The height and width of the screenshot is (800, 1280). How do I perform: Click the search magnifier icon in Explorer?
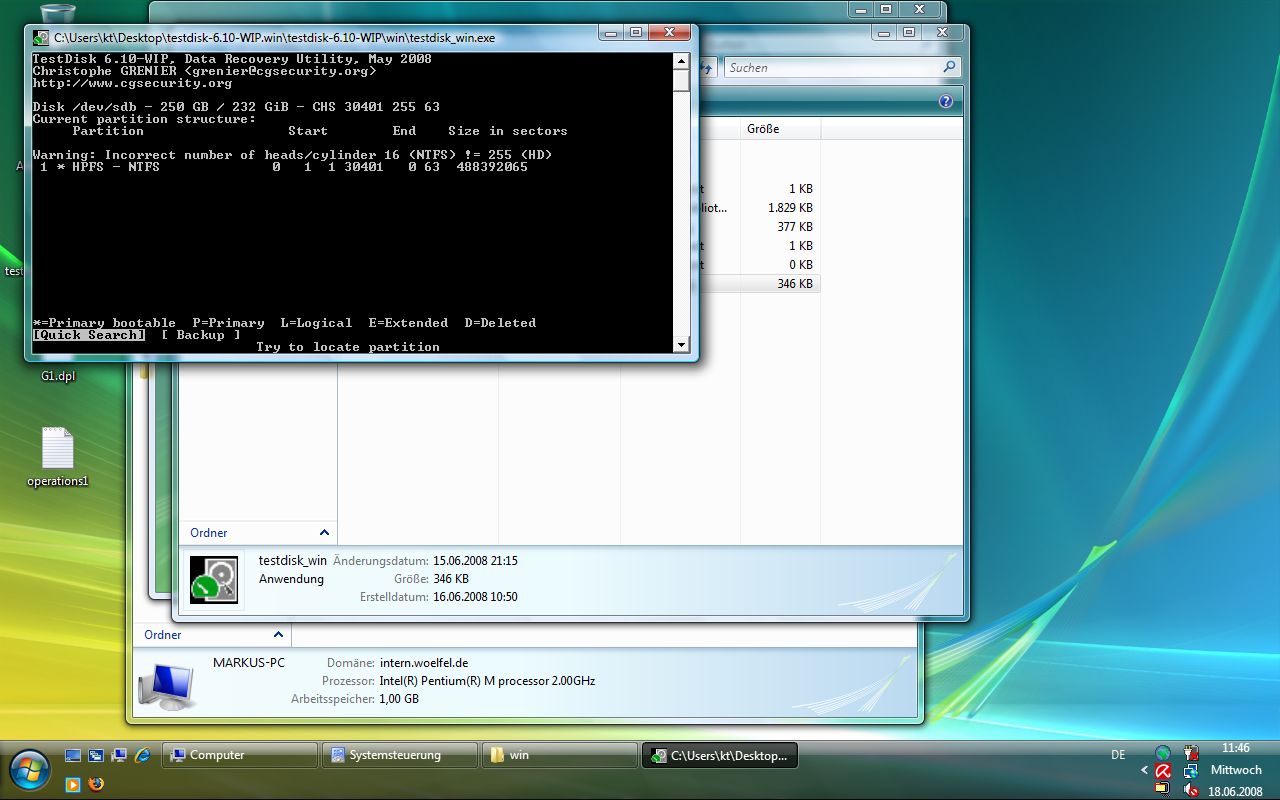949,67
